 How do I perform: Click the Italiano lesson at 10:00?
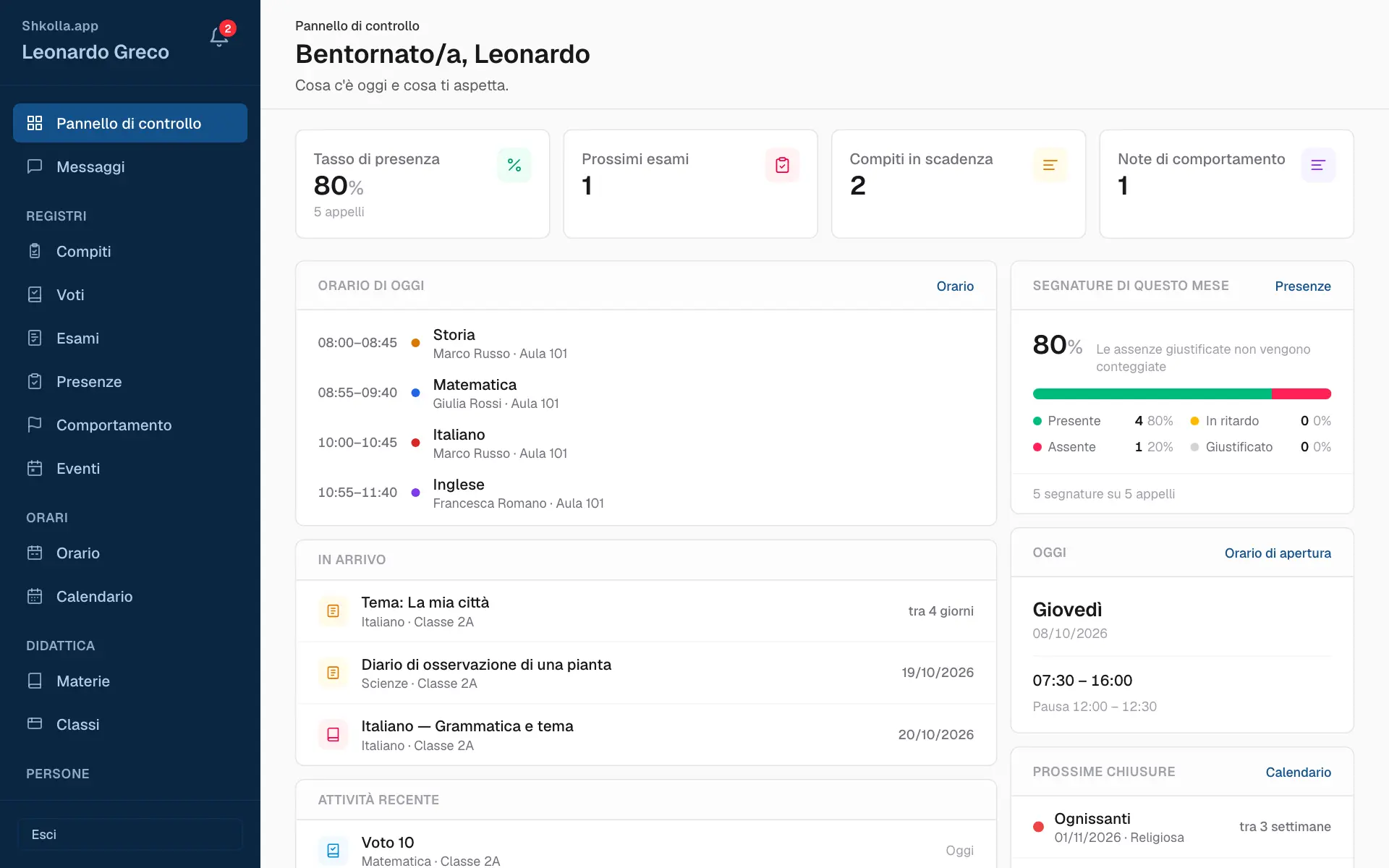coord(646,443)
